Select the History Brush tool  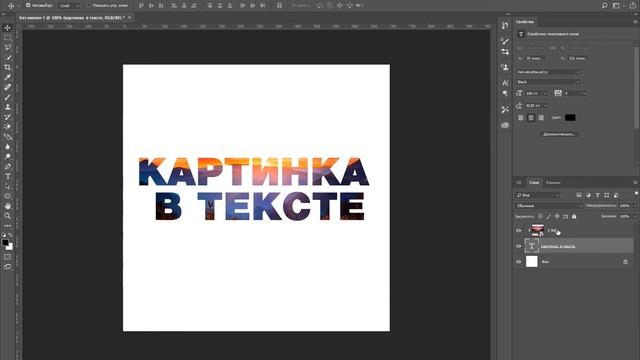7,117
